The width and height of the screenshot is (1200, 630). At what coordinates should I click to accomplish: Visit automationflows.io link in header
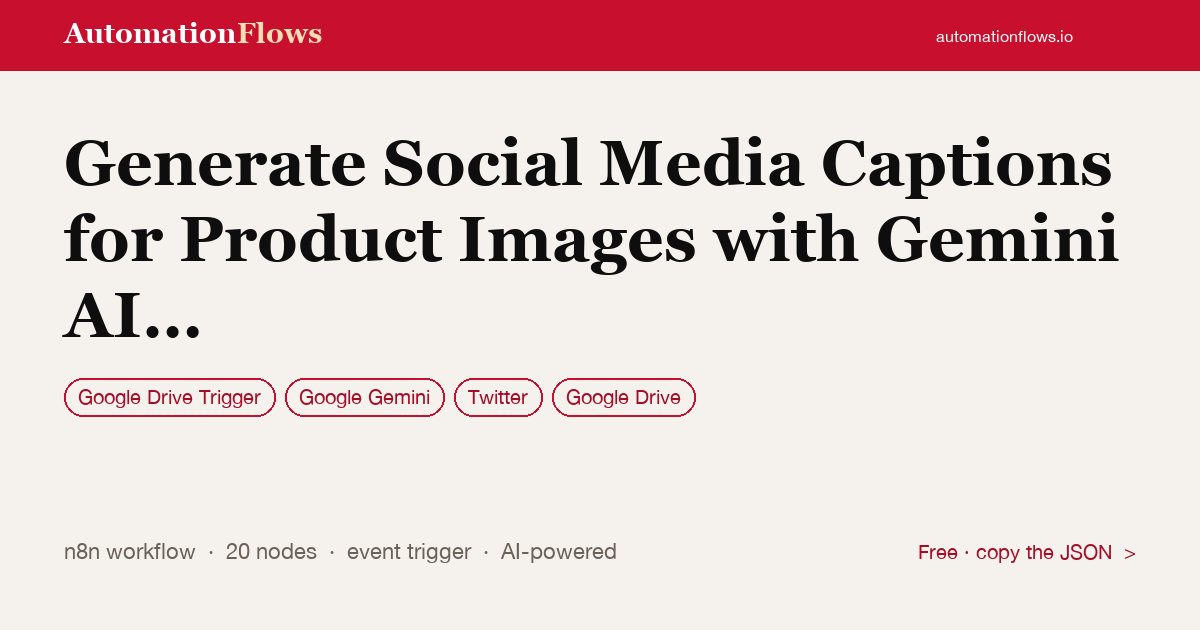pos(1004,36)
